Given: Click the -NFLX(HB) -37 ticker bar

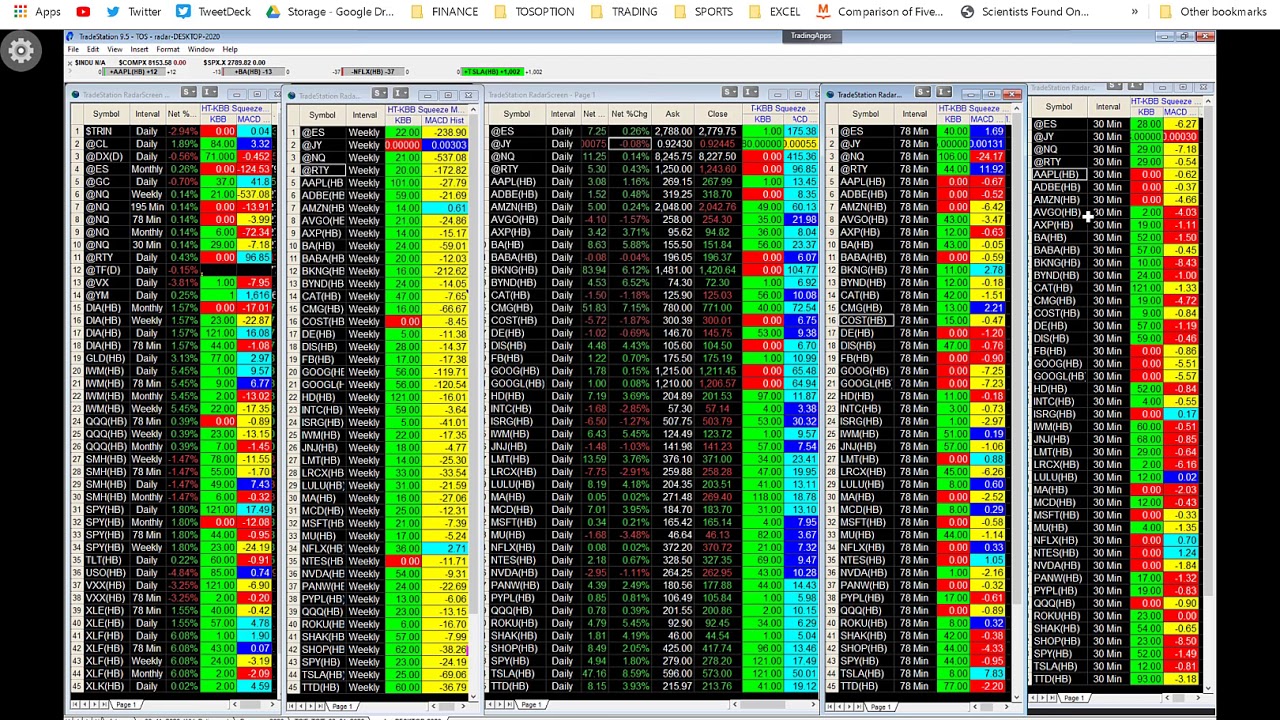Looking at the screenshot, I should click(x=375, y=72).
